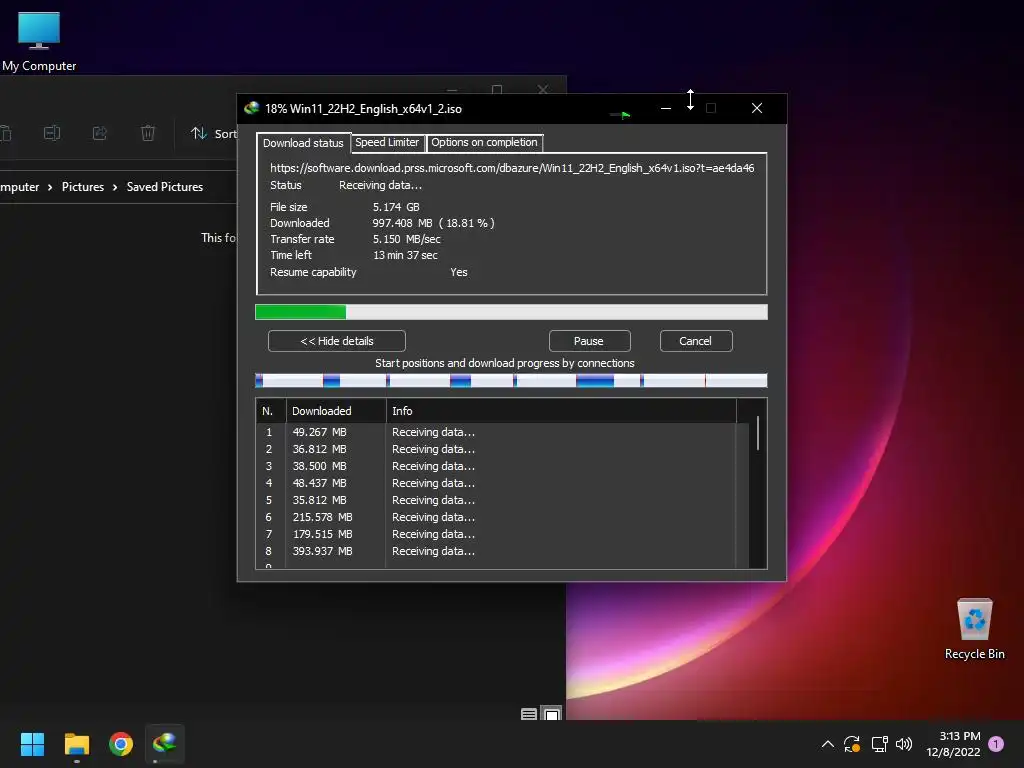Launch Google Chrome from the taskbar
The image size is (1024, 768).
tap(121, 744)
